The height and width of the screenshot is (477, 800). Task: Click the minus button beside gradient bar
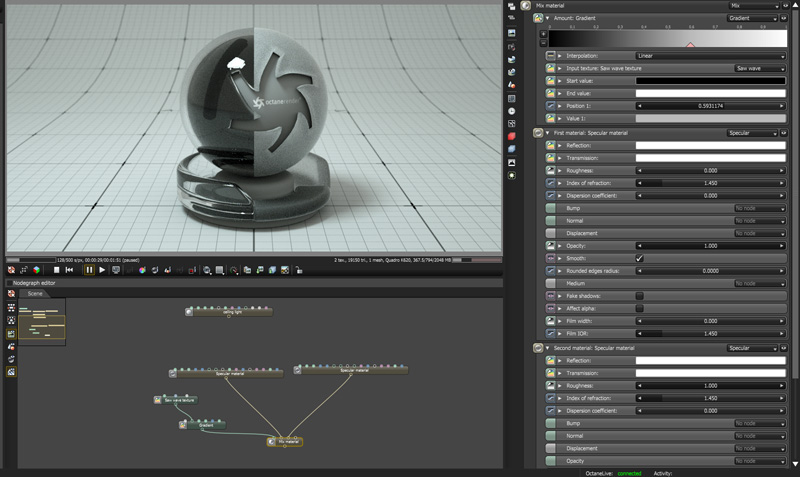point(543,43)
